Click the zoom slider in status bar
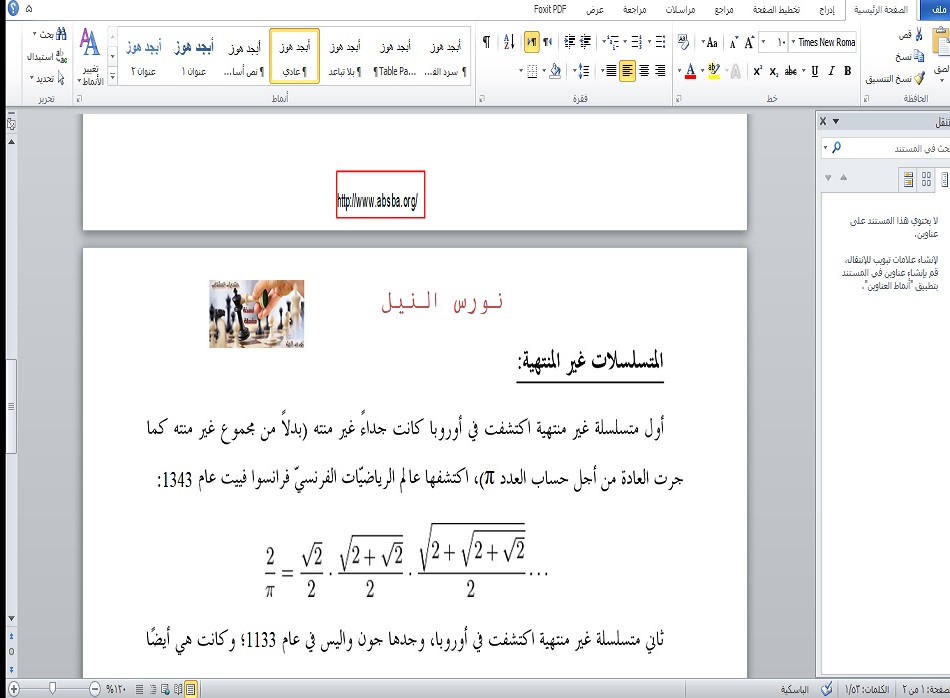 pos(52,688)
